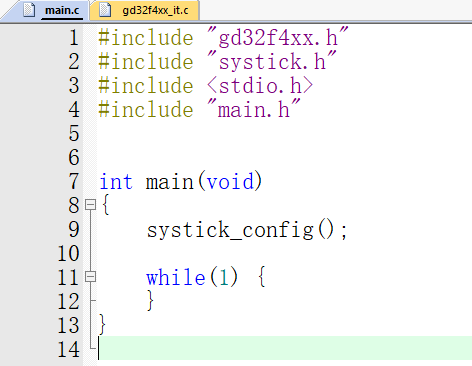The width and height of the screenshot is (472, 366).
Task: Collapse the main function fold at line 8
Action: click(90, 204)
